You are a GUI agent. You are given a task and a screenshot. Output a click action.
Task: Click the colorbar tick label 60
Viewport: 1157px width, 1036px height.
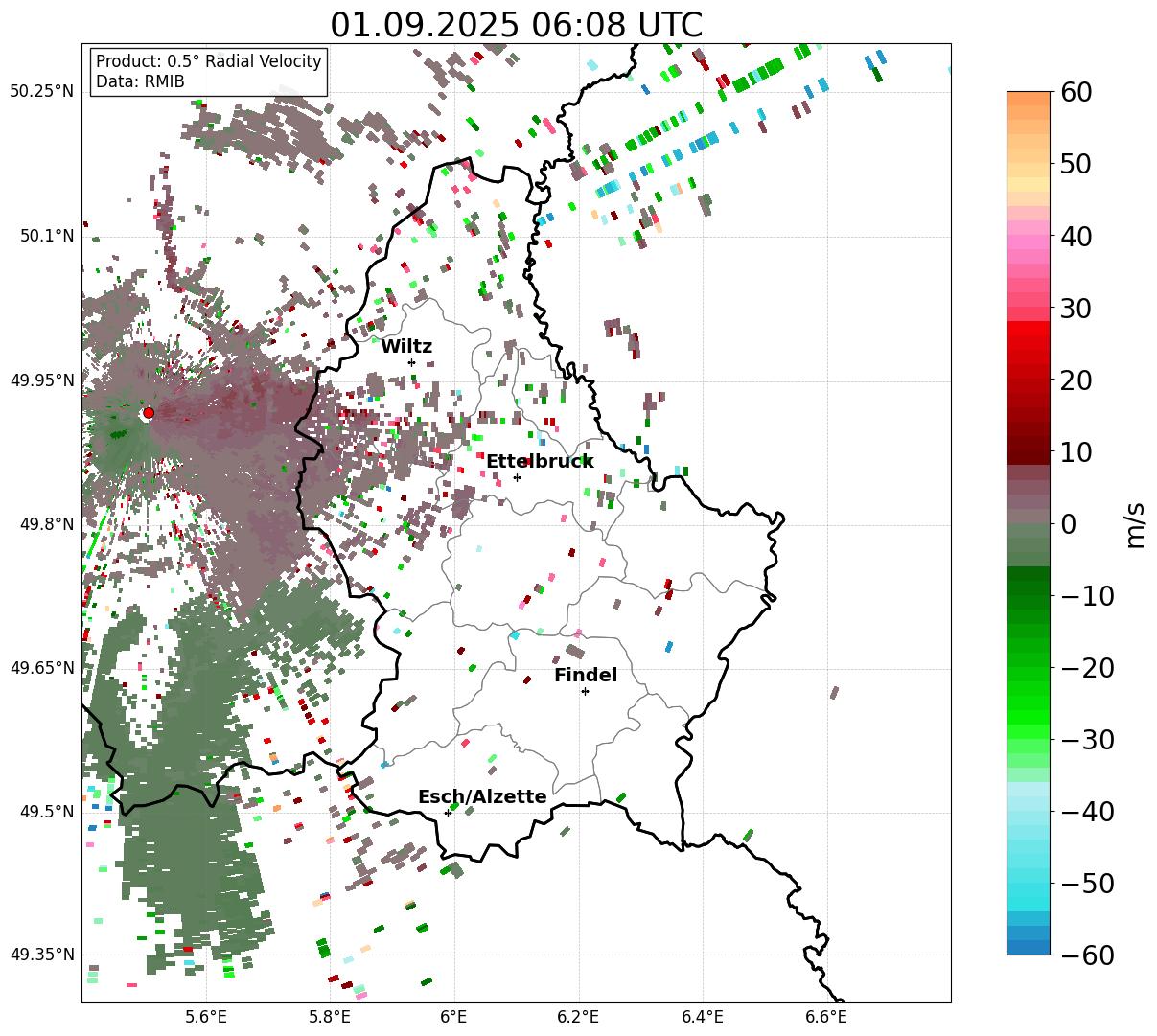click(x=1076, y=92)
